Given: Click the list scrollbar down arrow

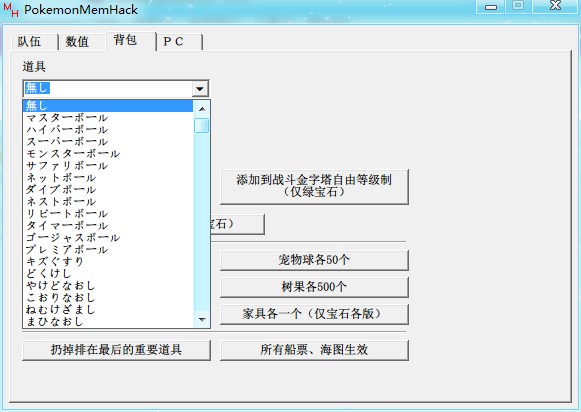Looking at the screenshot, I should tap(202, 319).
